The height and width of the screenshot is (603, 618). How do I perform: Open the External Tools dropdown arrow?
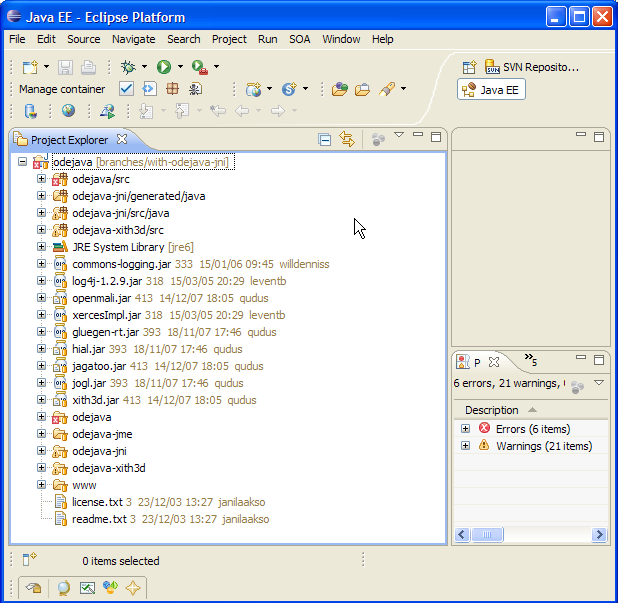(216, 67)
